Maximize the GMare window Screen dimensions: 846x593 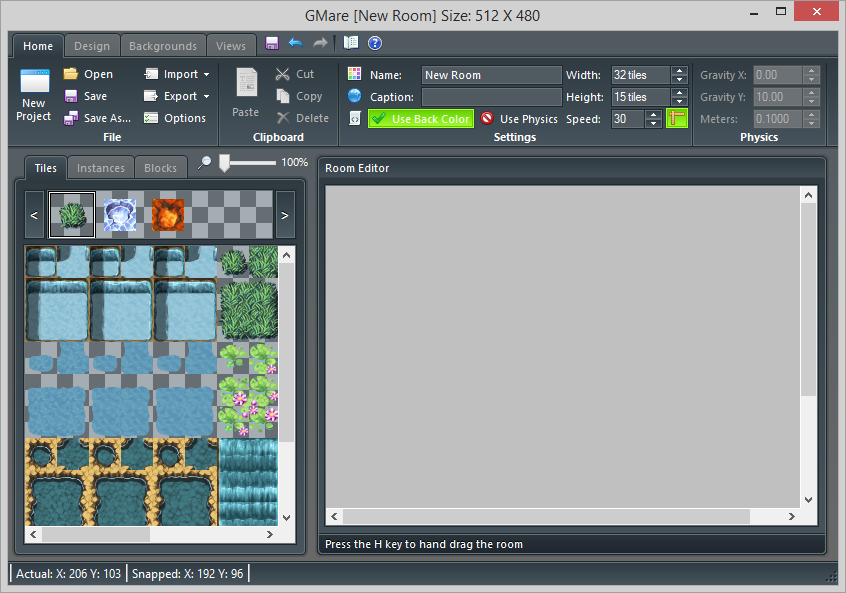pyautogui.click(x=781, y=12)
